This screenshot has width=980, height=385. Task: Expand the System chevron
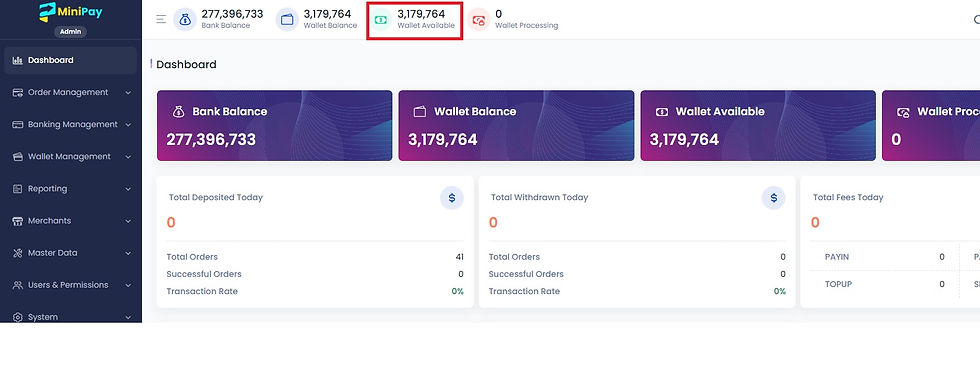tap(128, 318)
